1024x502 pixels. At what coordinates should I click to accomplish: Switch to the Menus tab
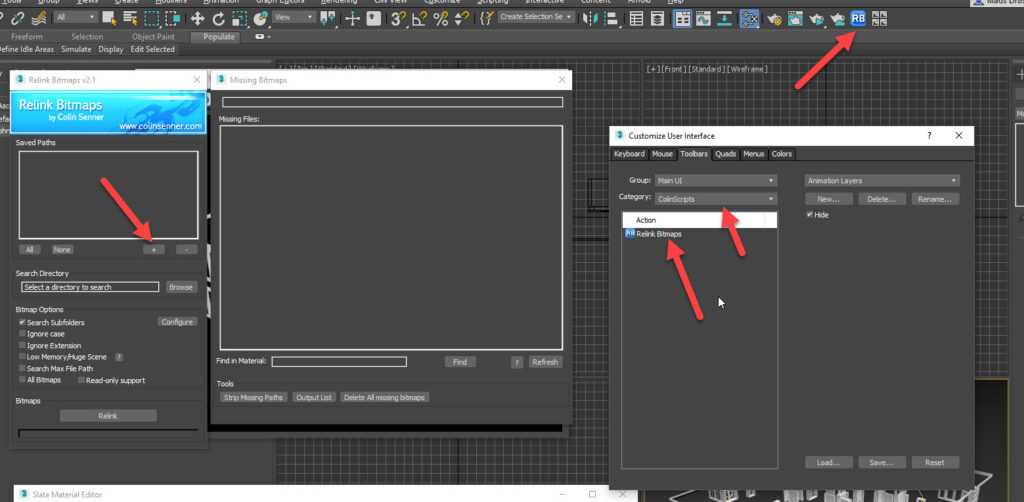point(754,154)
